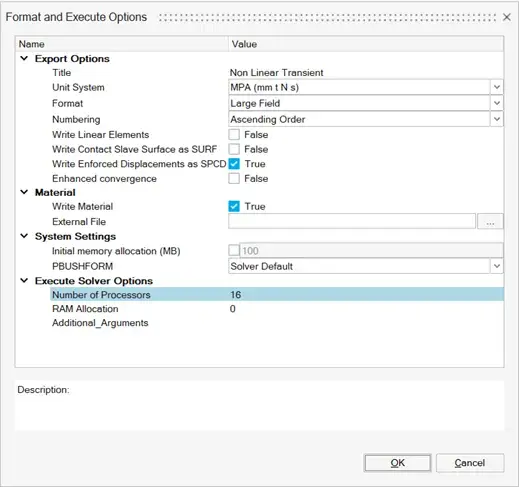Screen dimensions: 519x487
Task: Click the OK button
Action: click(x=397, y=463)
